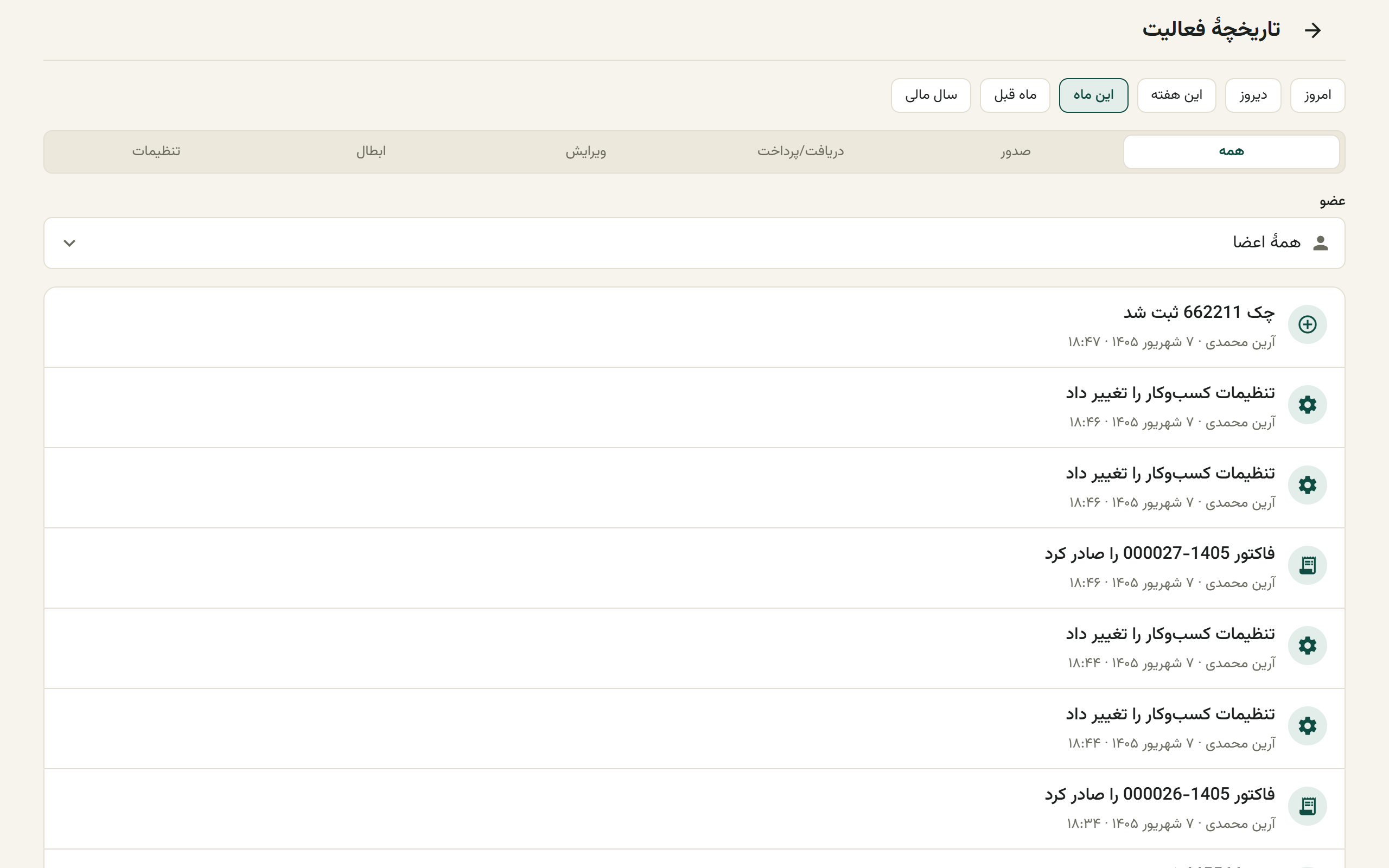The height and width of the screenshot is (868, 1389).
Task: Filter by این هفته date chip
Action: 1176,95
